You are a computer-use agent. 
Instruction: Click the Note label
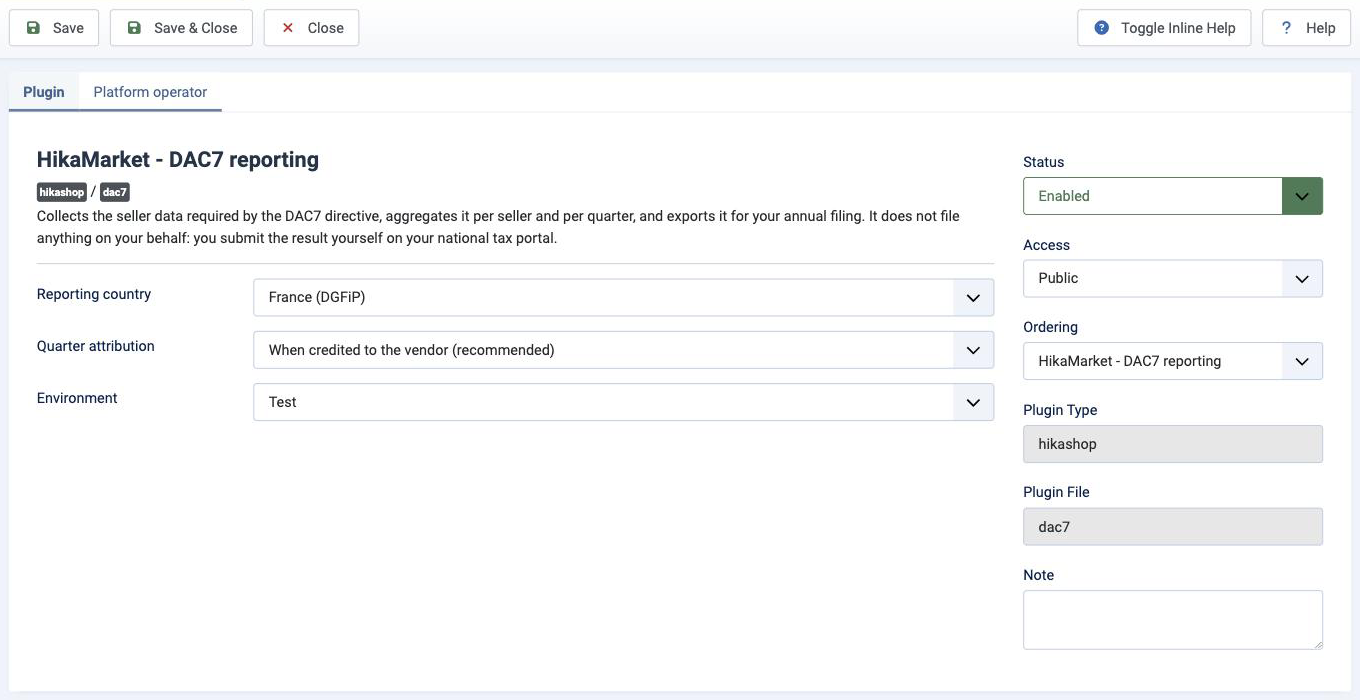(1038, 575)
